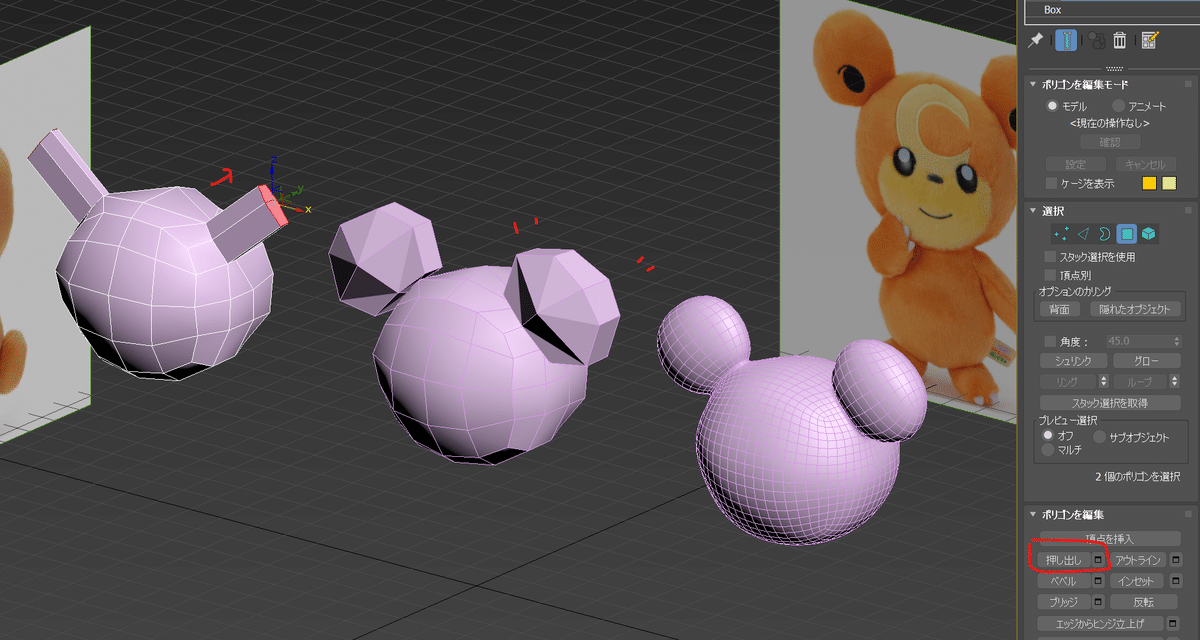The width and height of the screenshot is (1200, 640).
Task: Select Polygon sub-object level icon
Action: (x=1127, y=233)
